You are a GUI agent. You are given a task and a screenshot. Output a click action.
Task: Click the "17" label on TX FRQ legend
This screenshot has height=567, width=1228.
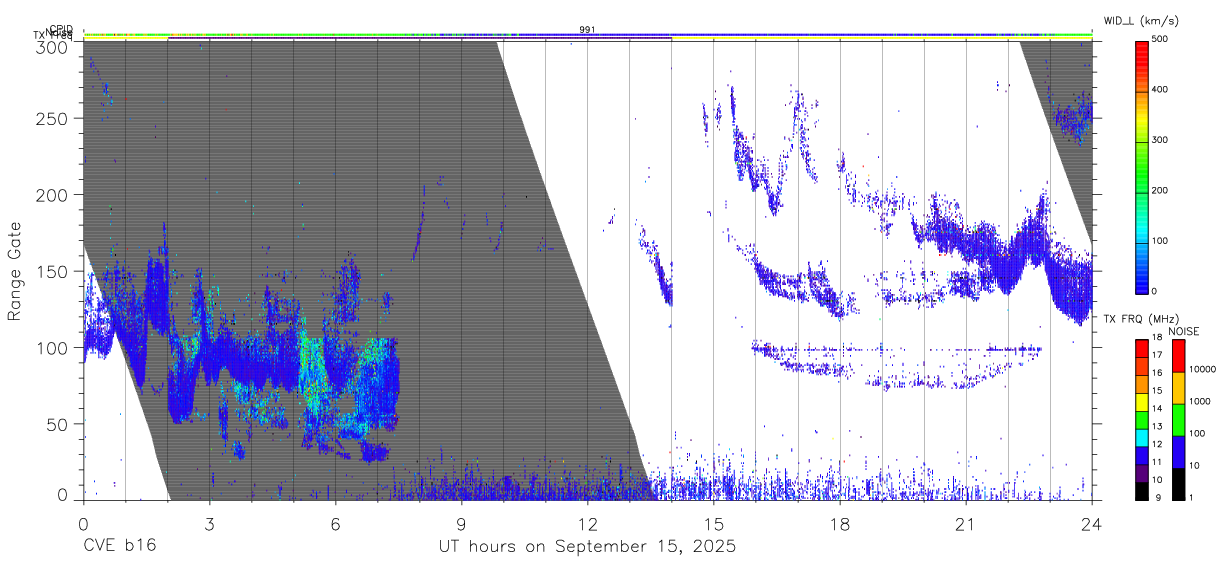click(1158, 355)
